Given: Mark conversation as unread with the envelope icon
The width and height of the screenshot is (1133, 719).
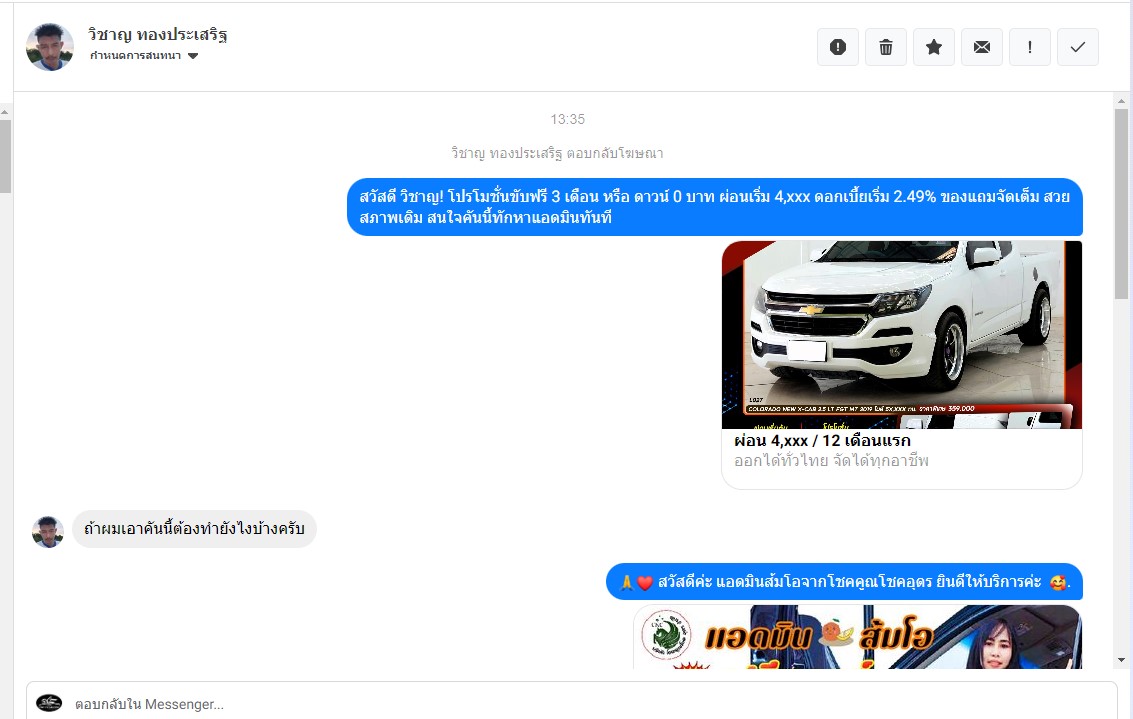Looking at the screenshot, I should (981, 47).
